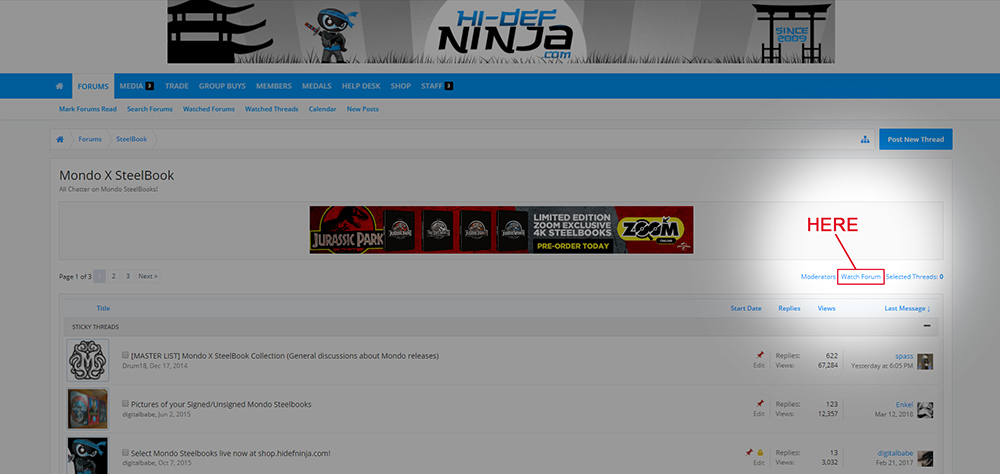
Task: Tick the Pictures of Signed/Unsigned thread checkbox
Action: point(126,404)
